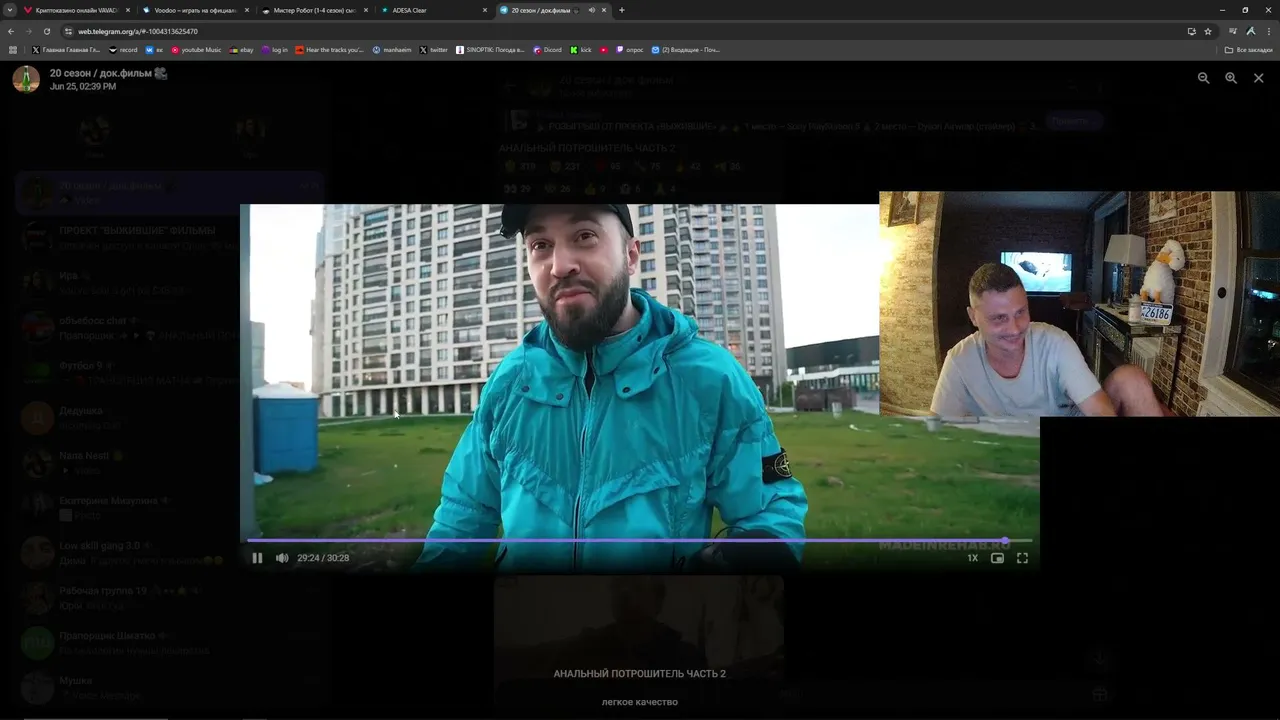Reload the current page
The image size is (1280, 720).
pyautogui.click(x=46, y=31)
